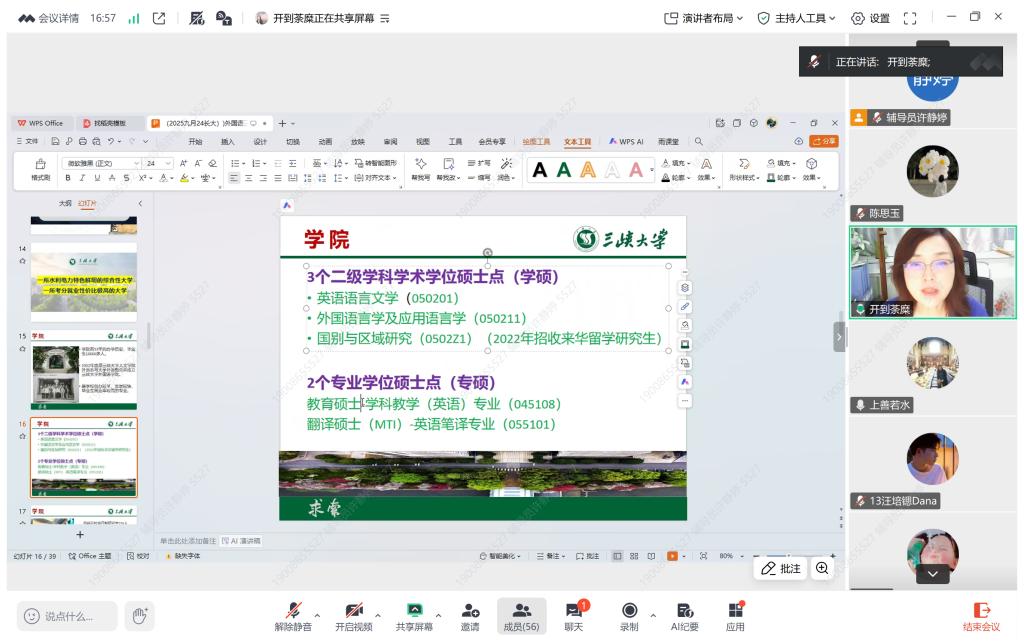Screen dimensions: 1024x642
Task: Click the raise hand icon beside the chat box
Action: coord(141,616)
